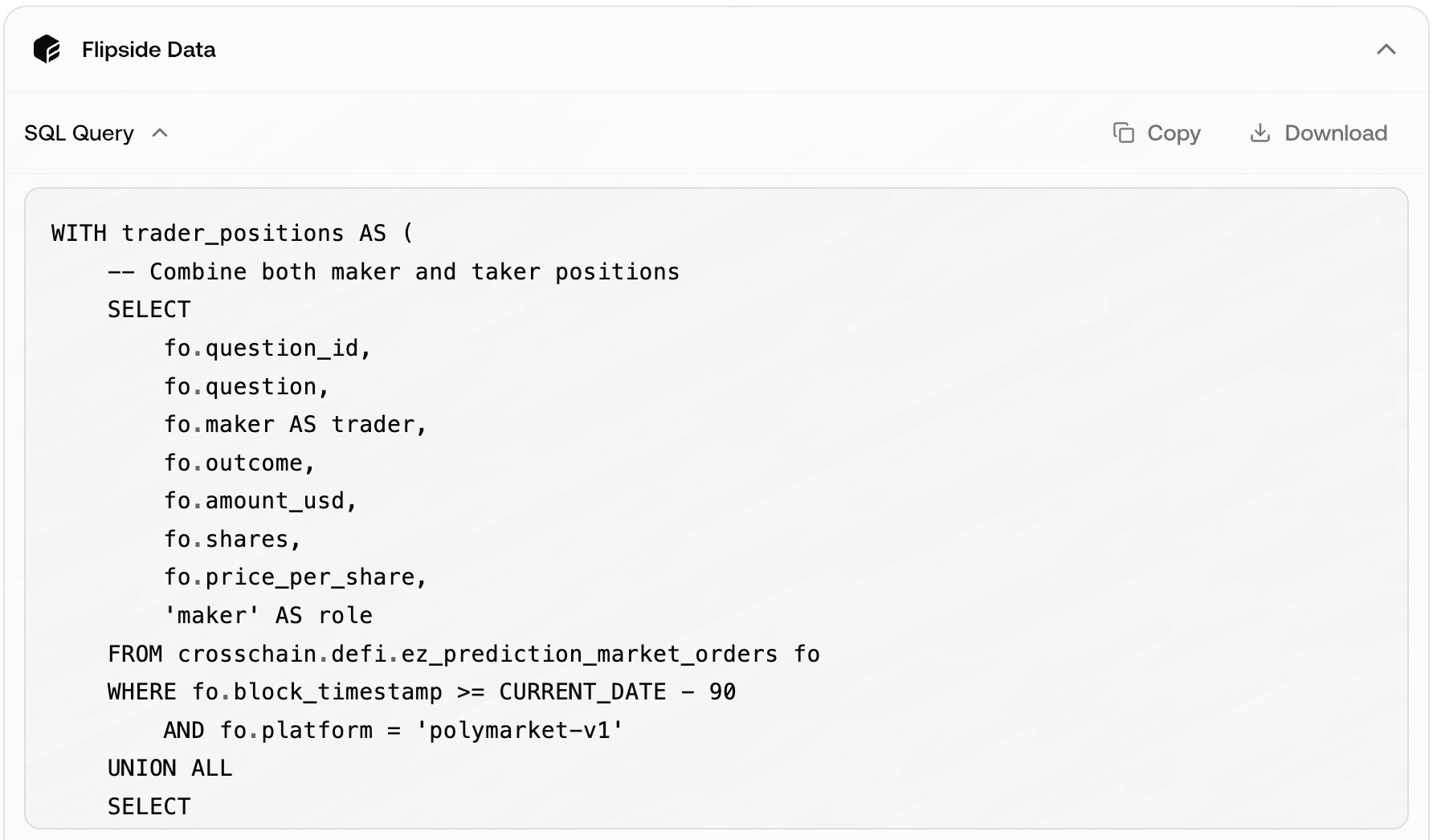Click the maker and taker comment line
Viewport: 1433px width, 840px height.
[x=394, y=271]
